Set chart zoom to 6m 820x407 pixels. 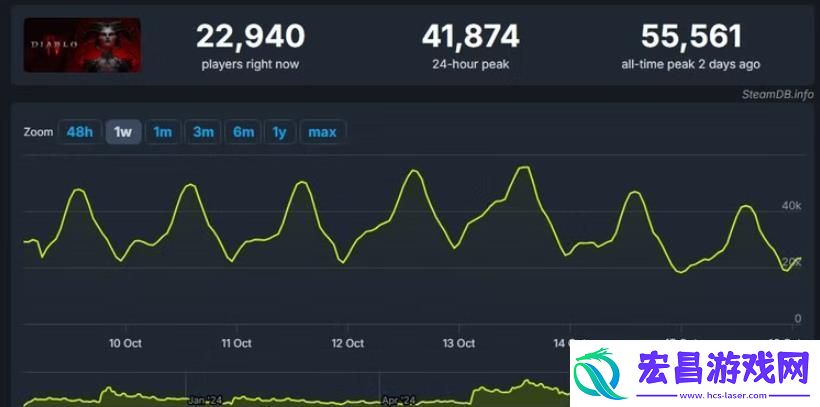pyautogui.click(x=243, y=132)
